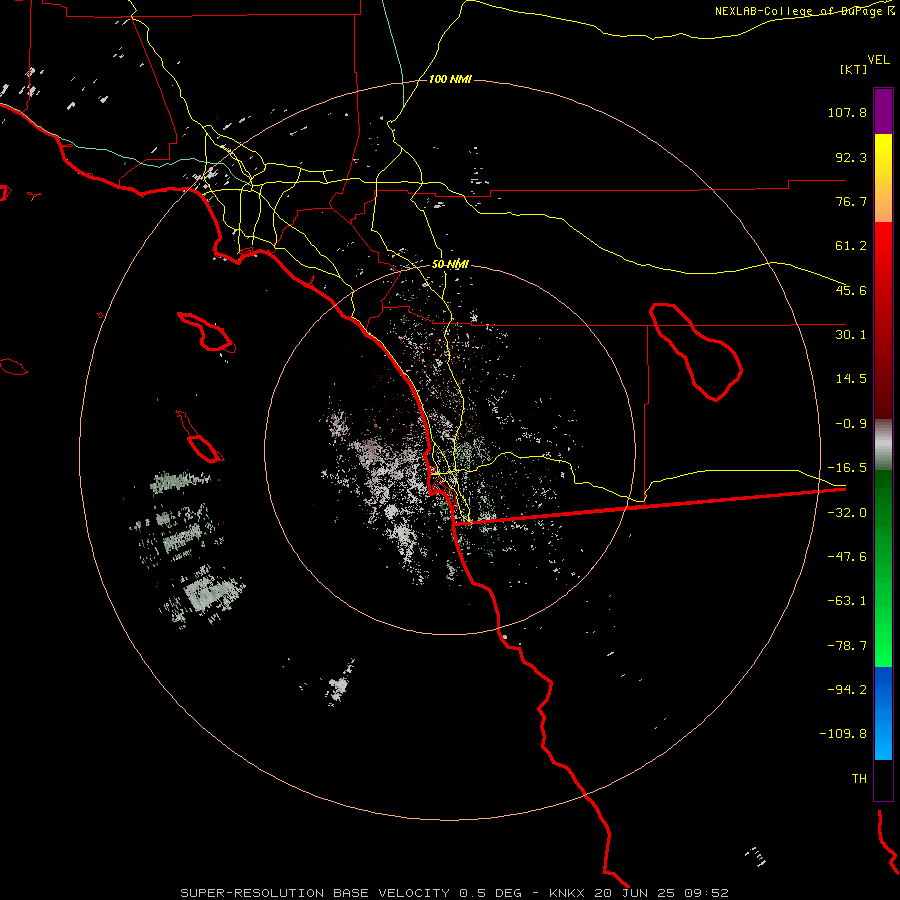Viewport: 900px width, 900px height.
Task: Click the -0.9 velocity scale value
Action: tap(851, 424)
